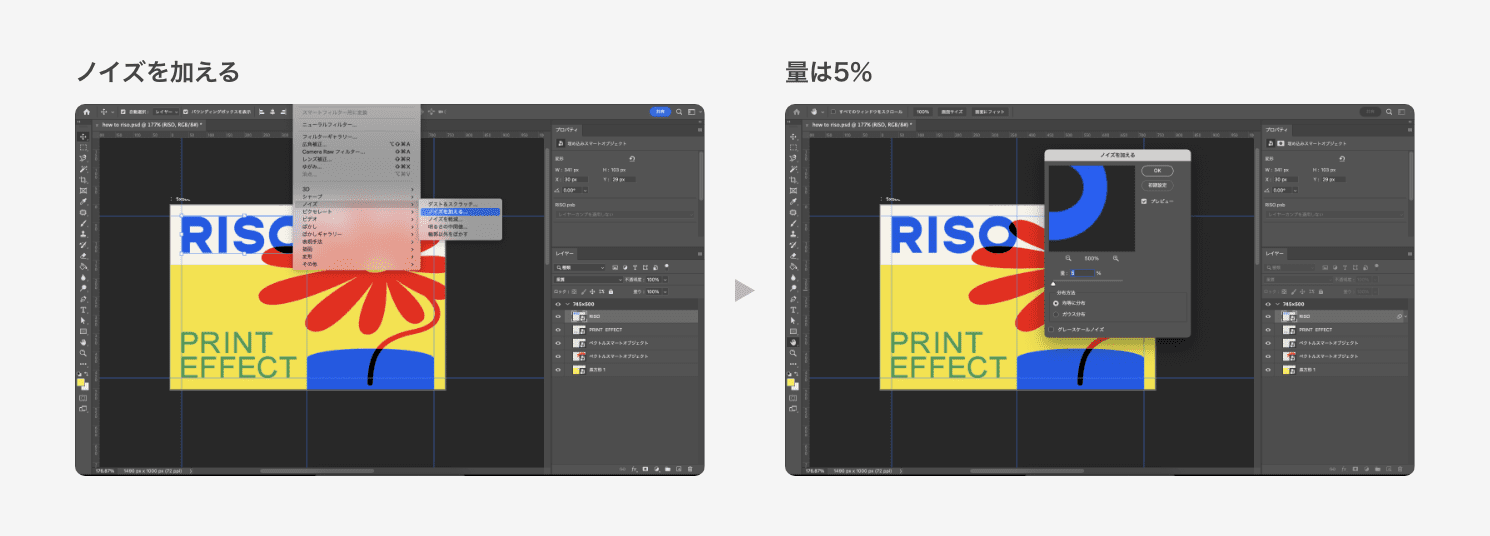Viewport: 1490px width, 536px height.
Task: Open opacity dropdown in filter-menu Layers panel
Action: click(665, 279)
